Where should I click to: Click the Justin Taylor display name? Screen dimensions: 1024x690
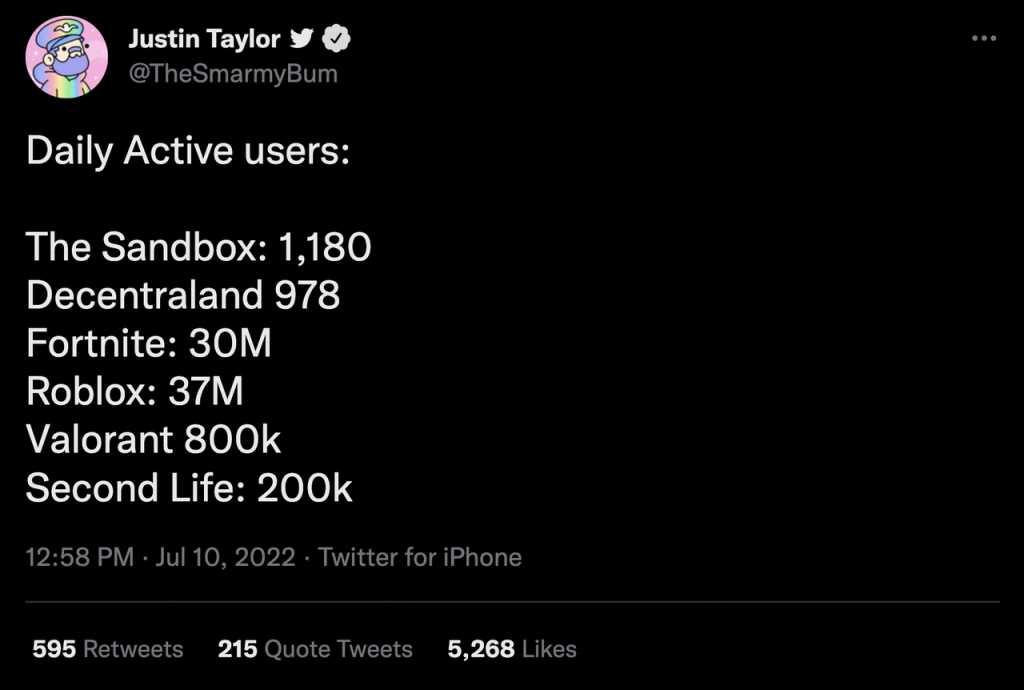(204, 40)
